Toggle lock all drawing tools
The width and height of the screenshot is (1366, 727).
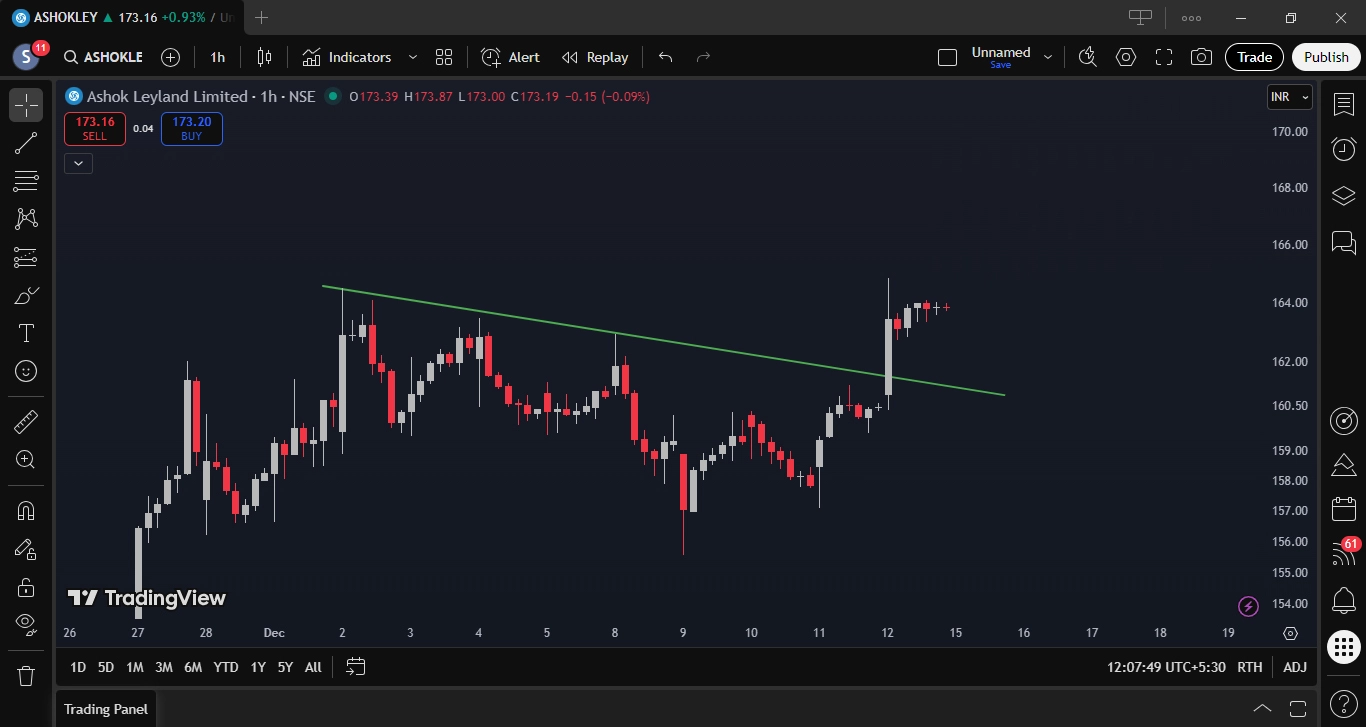tap(26, 587)
